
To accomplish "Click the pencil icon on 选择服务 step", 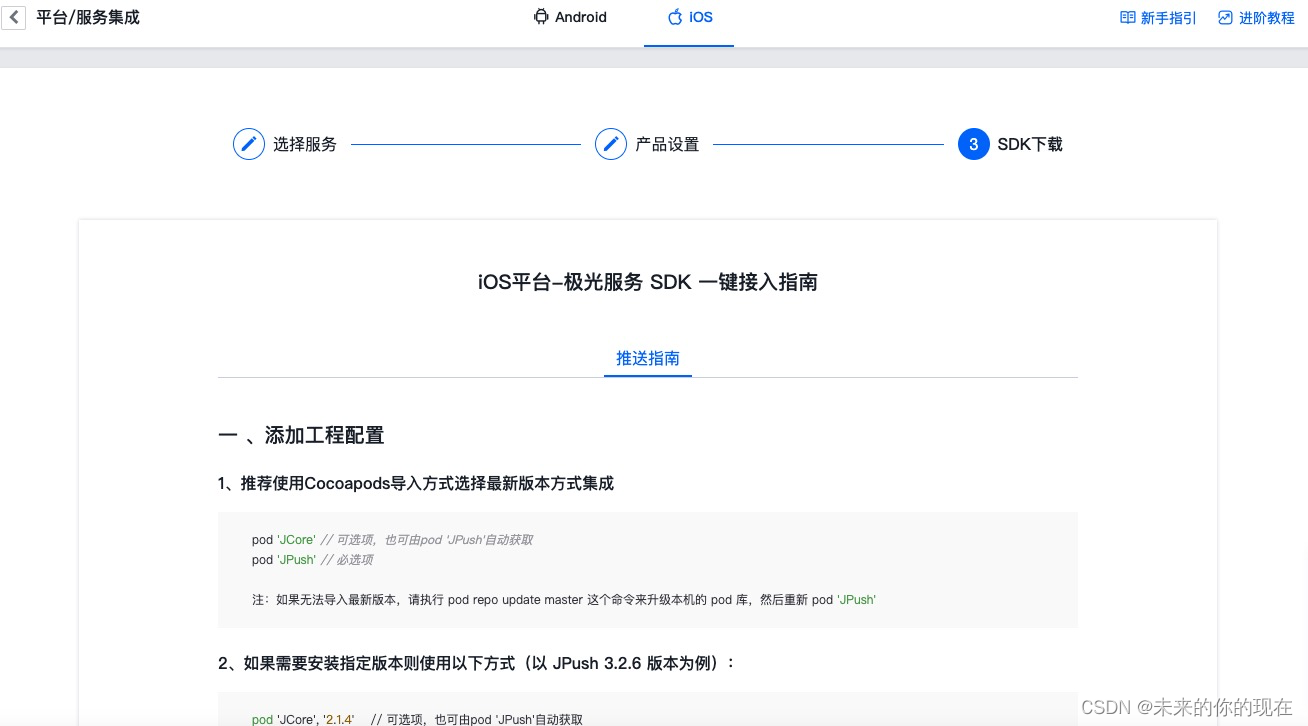I will point(249,144).
